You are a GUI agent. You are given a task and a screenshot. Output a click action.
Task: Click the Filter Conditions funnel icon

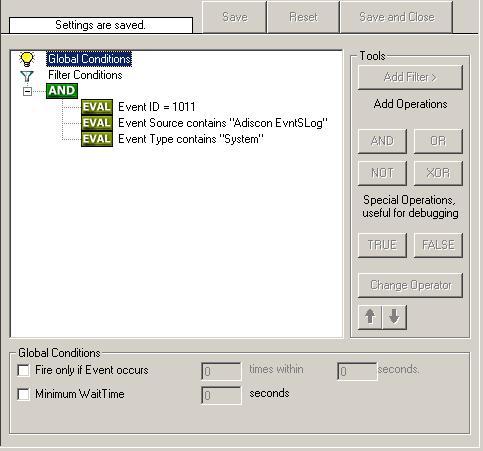pyautogui.click(x=27, y=76)
